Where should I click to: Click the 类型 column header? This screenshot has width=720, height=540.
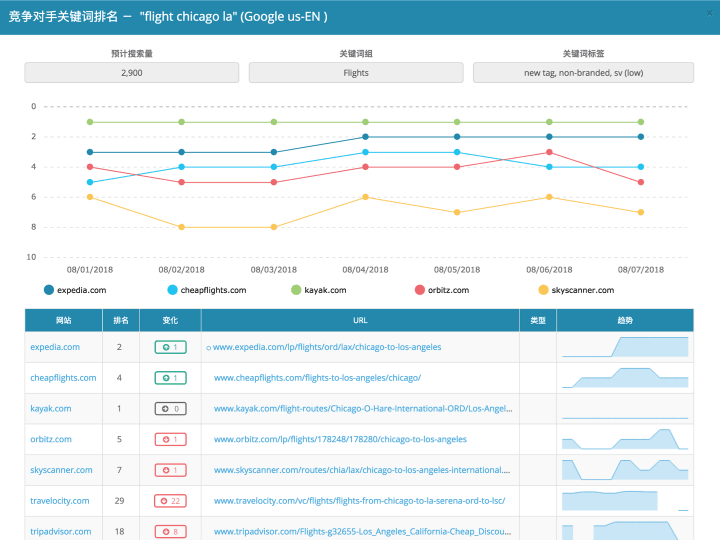click(538, 321)
